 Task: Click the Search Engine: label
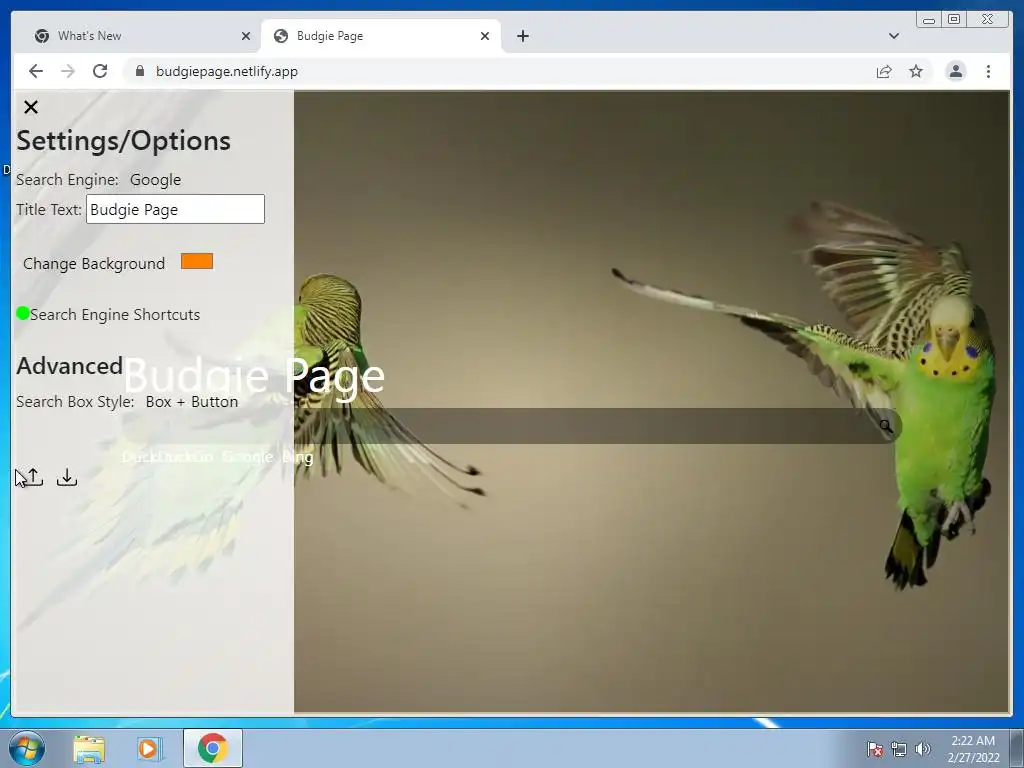click(67, 180)
